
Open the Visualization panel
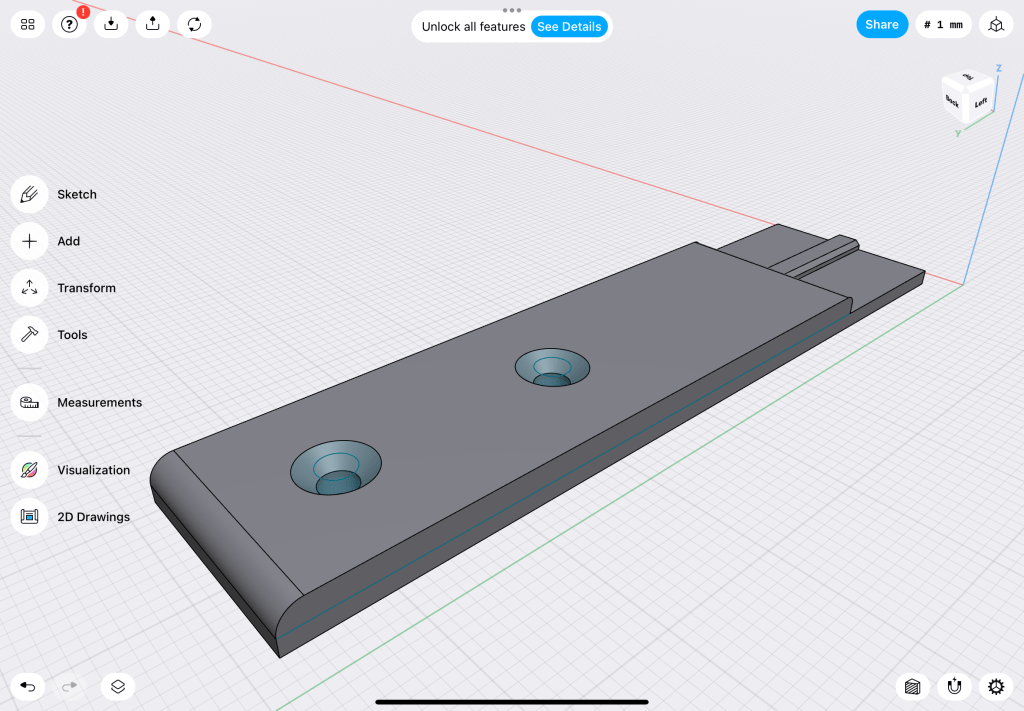(x=30, y=470)
